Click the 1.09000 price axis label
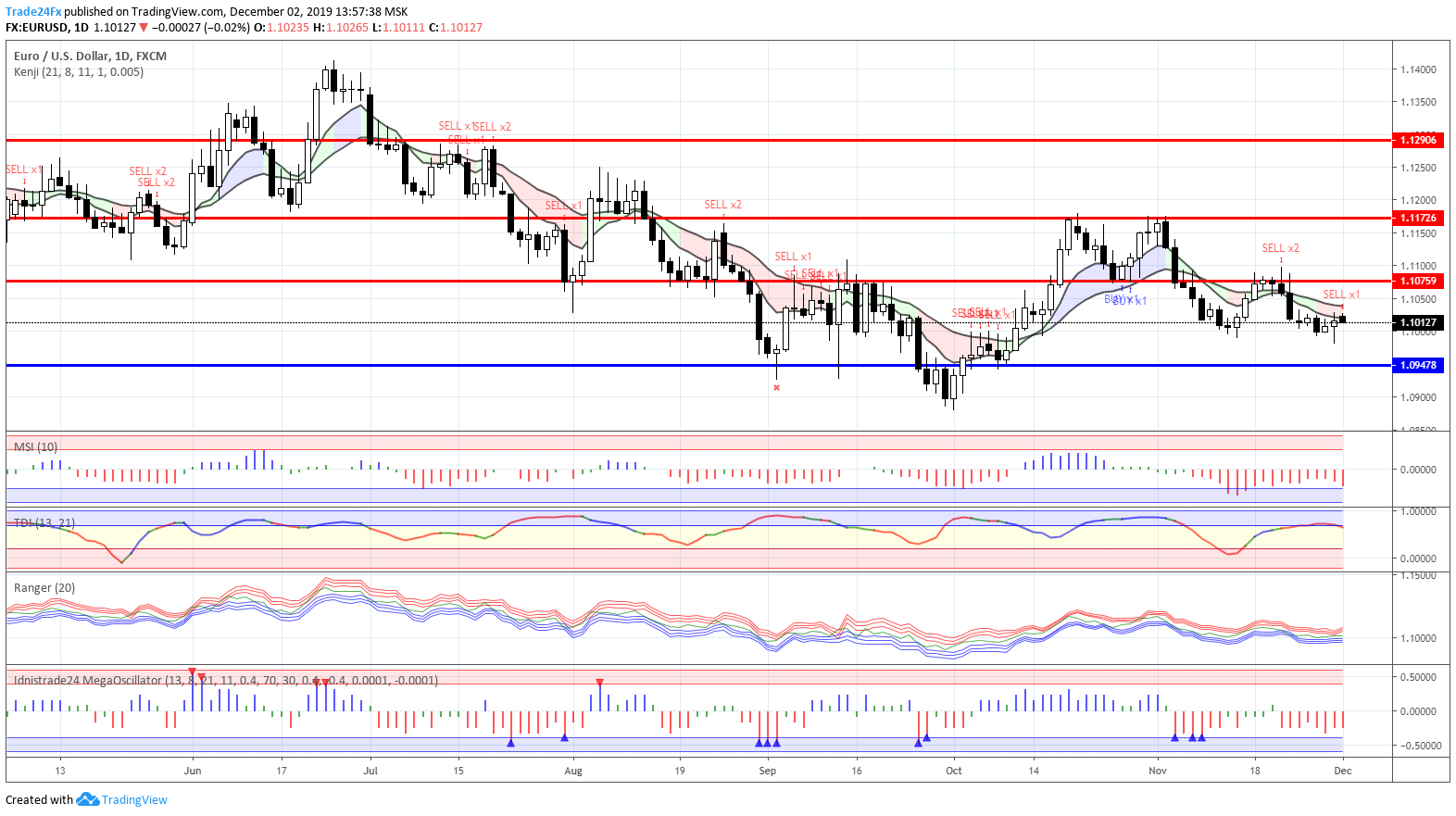Viewport: 1456px width, 816px height. click(x=1418, y=398)
